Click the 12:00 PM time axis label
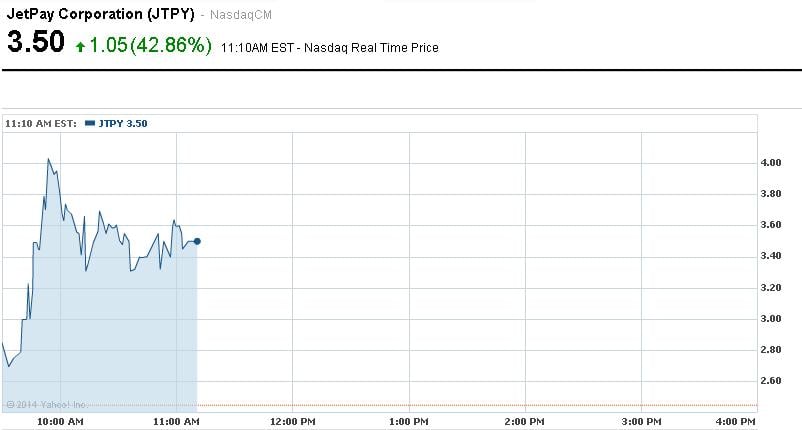 click(x=292, y=422)
